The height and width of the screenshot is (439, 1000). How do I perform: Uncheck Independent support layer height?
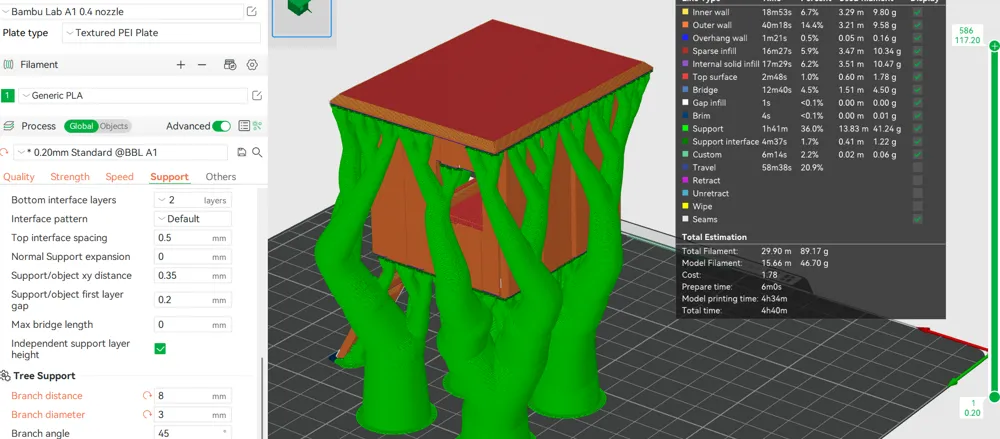tap(160, 348)
